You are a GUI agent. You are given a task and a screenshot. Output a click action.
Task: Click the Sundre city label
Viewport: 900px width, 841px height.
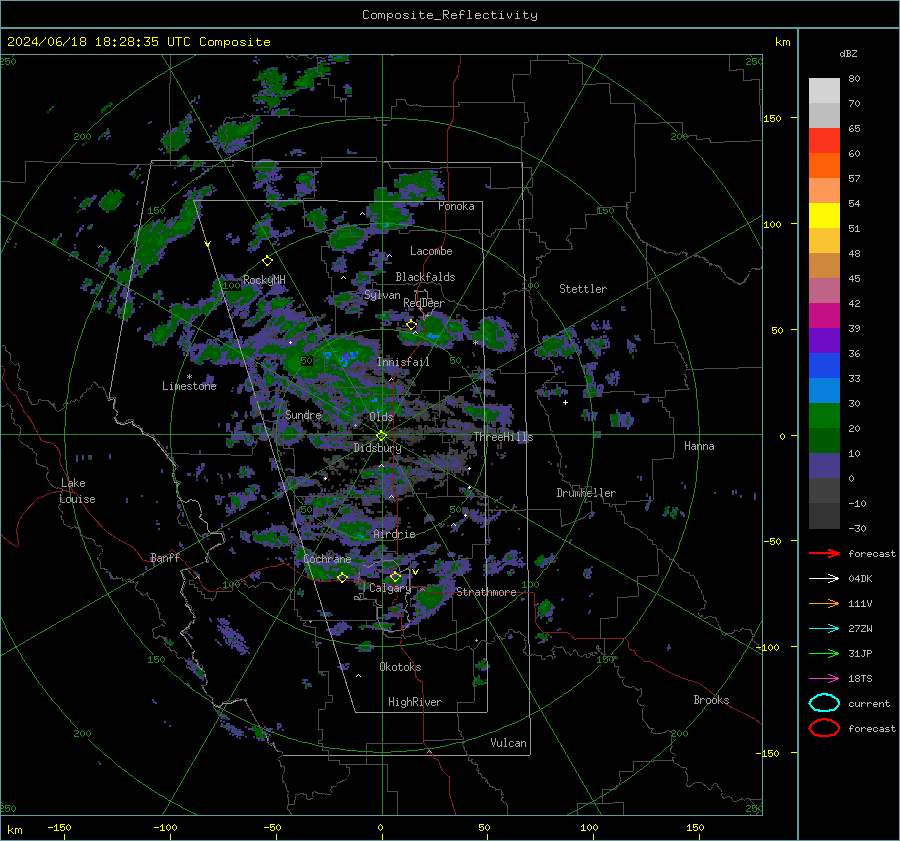click(303, 414)
